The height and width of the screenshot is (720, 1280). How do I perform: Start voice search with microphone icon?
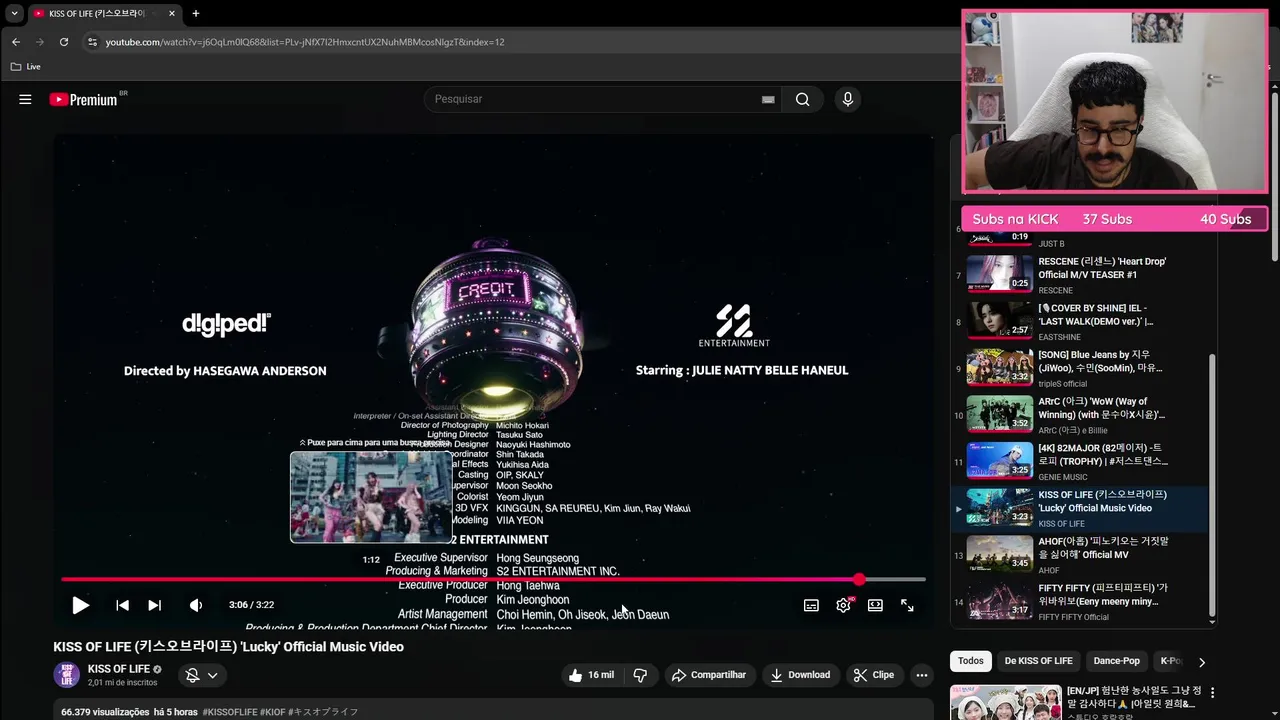pyautogui.click(x=847, y=99)
